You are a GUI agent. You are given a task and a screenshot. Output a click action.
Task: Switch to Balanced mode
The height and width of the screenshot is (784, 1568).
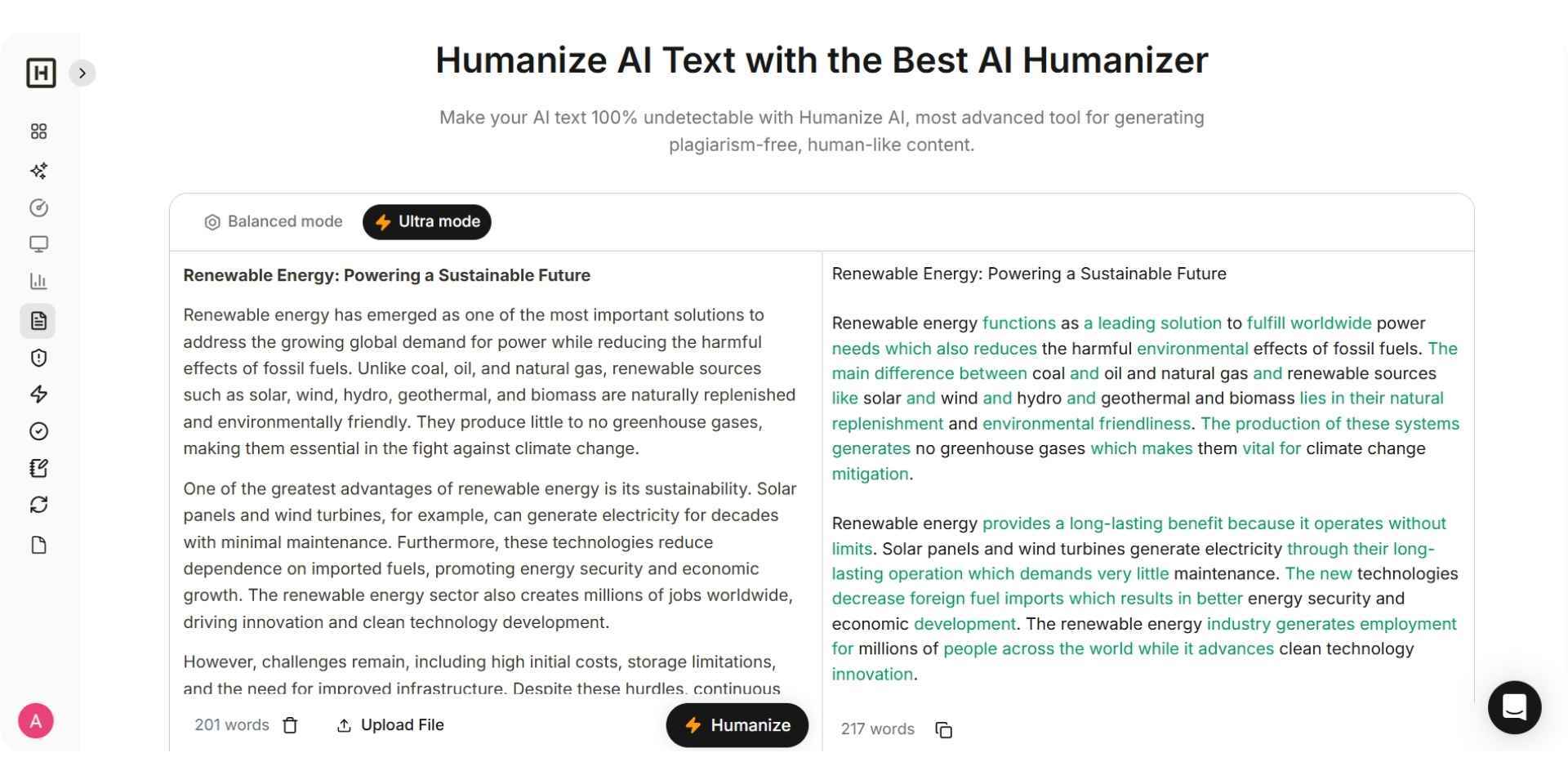tap(274, 221)
